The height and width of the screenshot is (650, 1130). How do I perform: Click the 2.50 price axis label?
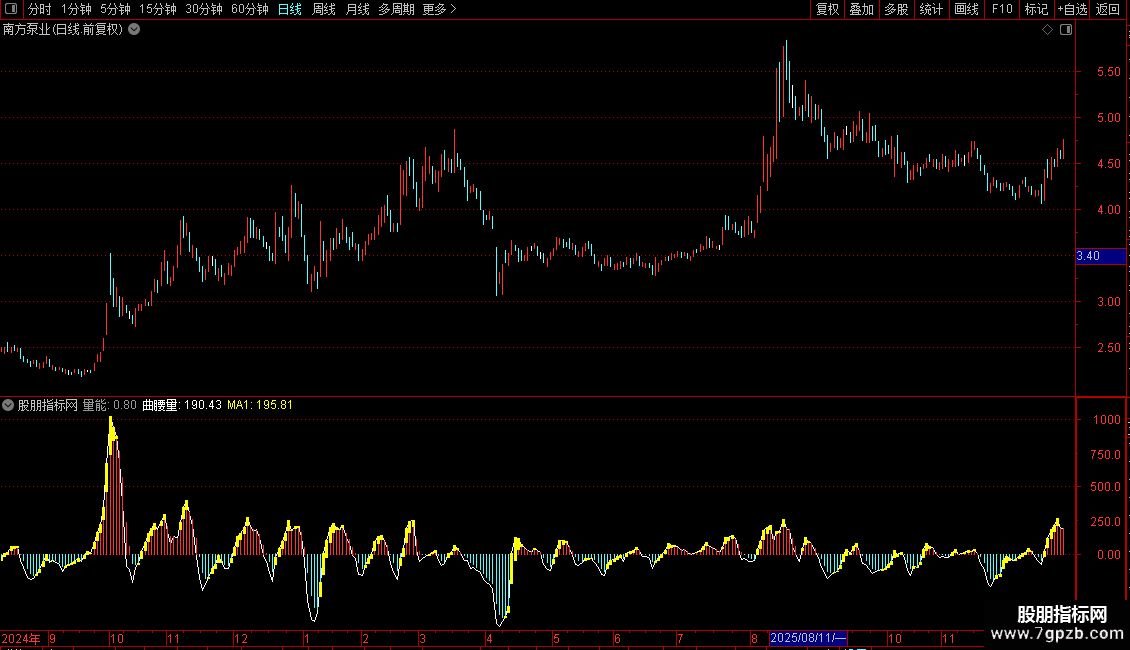click(1108, 348)
